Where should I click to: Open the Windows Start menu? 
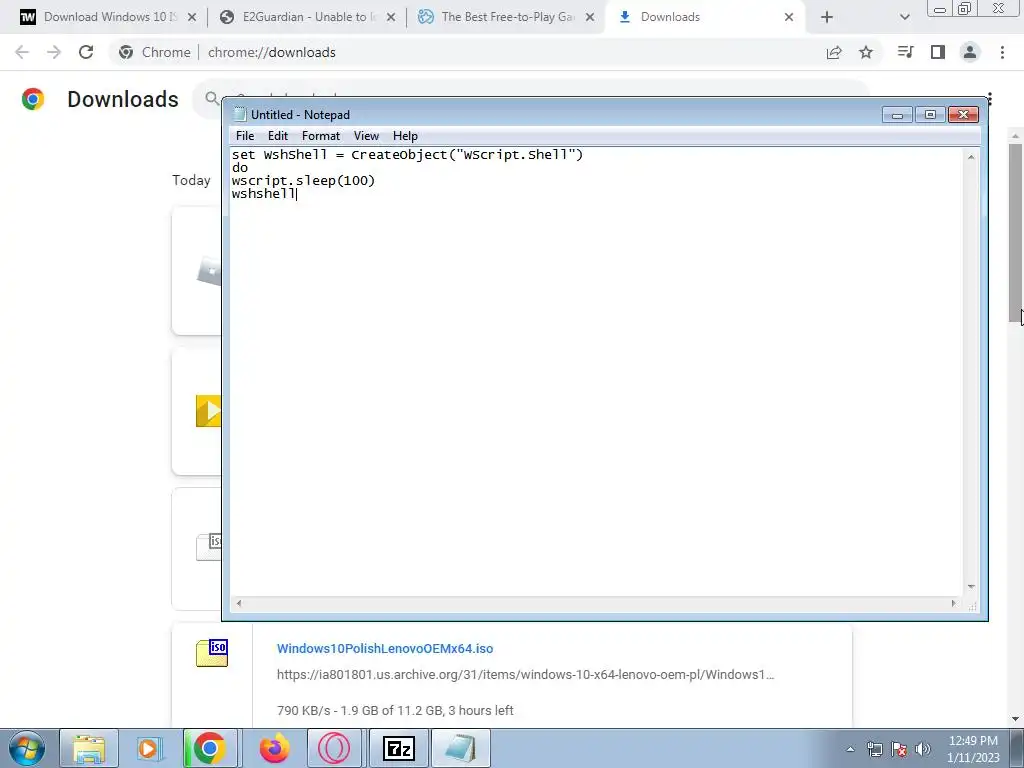27,749
